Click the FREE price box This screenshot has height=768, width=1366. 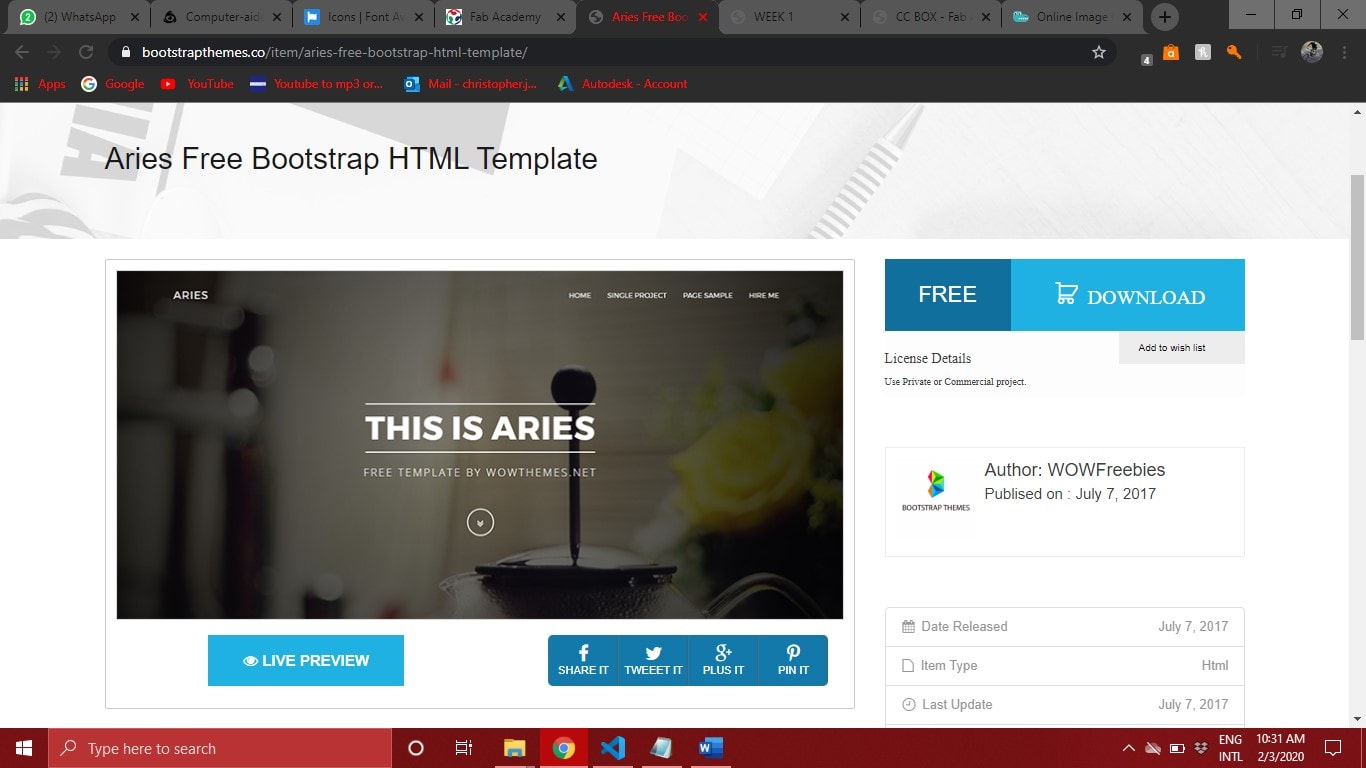click(x=948, y=295)
